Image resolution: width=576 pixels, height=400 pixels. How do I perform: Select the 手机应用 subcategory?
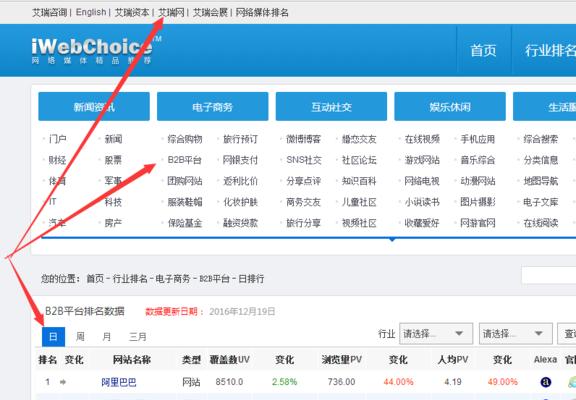478,139
